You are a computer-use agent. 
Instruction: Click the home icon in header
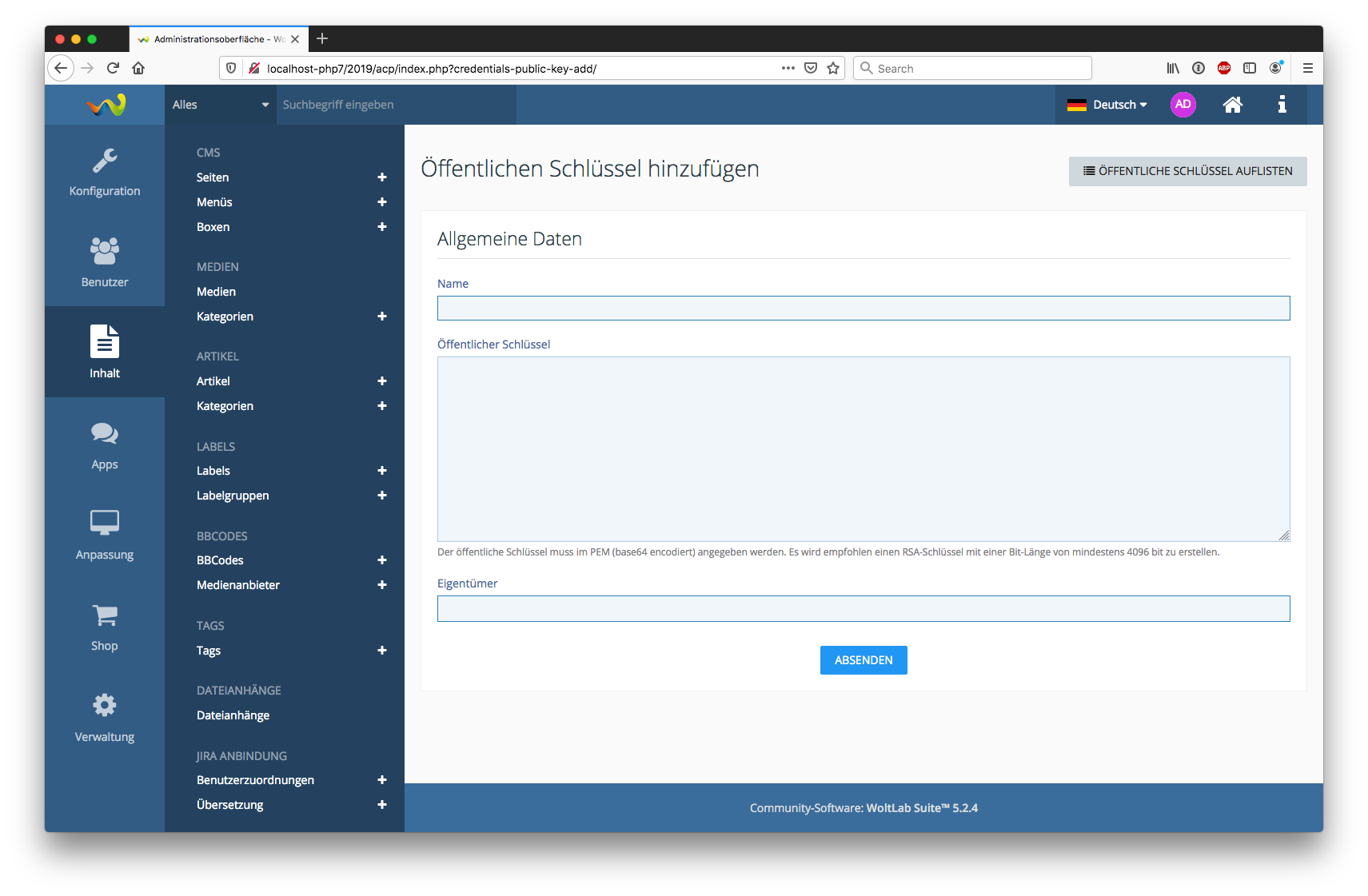pos(1232,105)
